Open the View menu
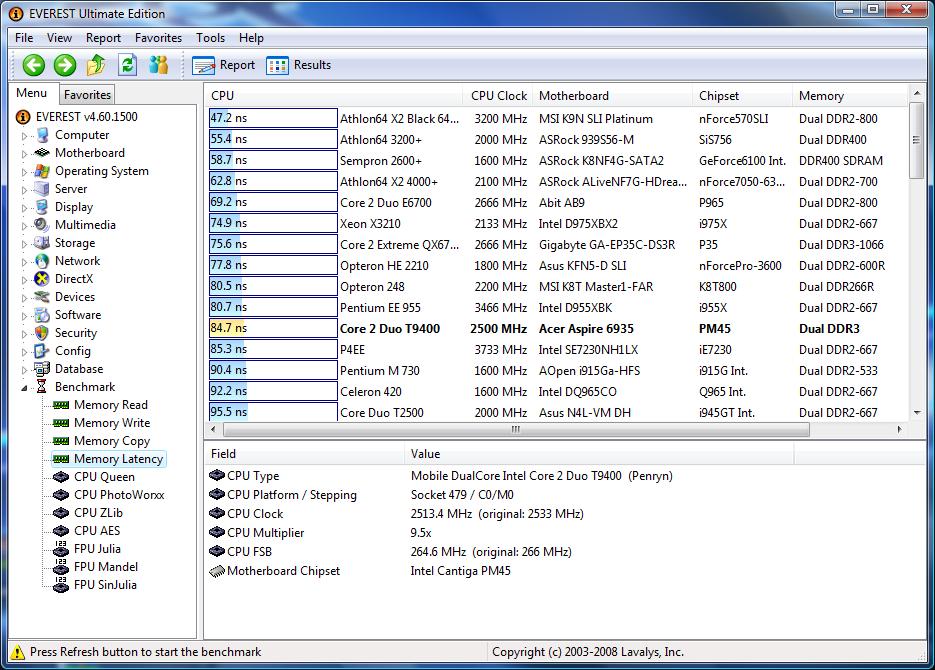The width and height of the screenshot is (935, 670). pyautogui.click(x=60, y=38)
